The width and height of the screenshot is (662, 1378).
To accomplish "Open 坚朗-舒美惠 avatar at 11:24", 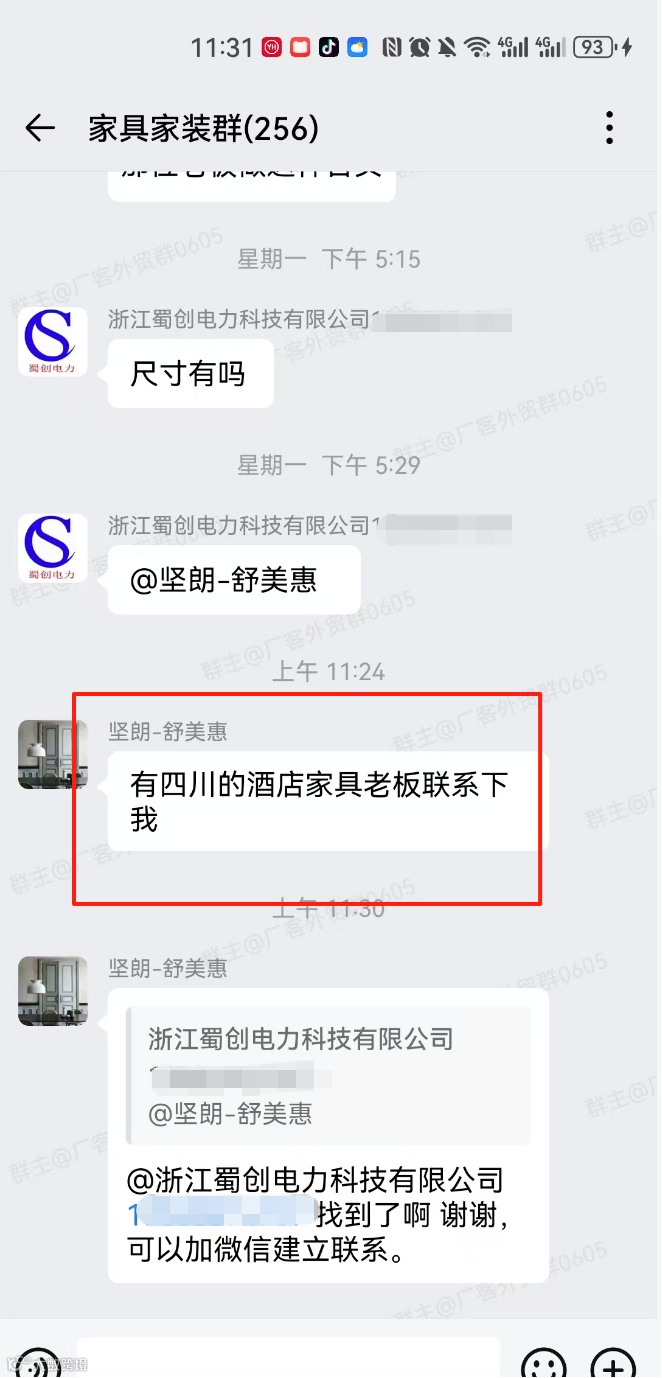I will click(53, 754).
